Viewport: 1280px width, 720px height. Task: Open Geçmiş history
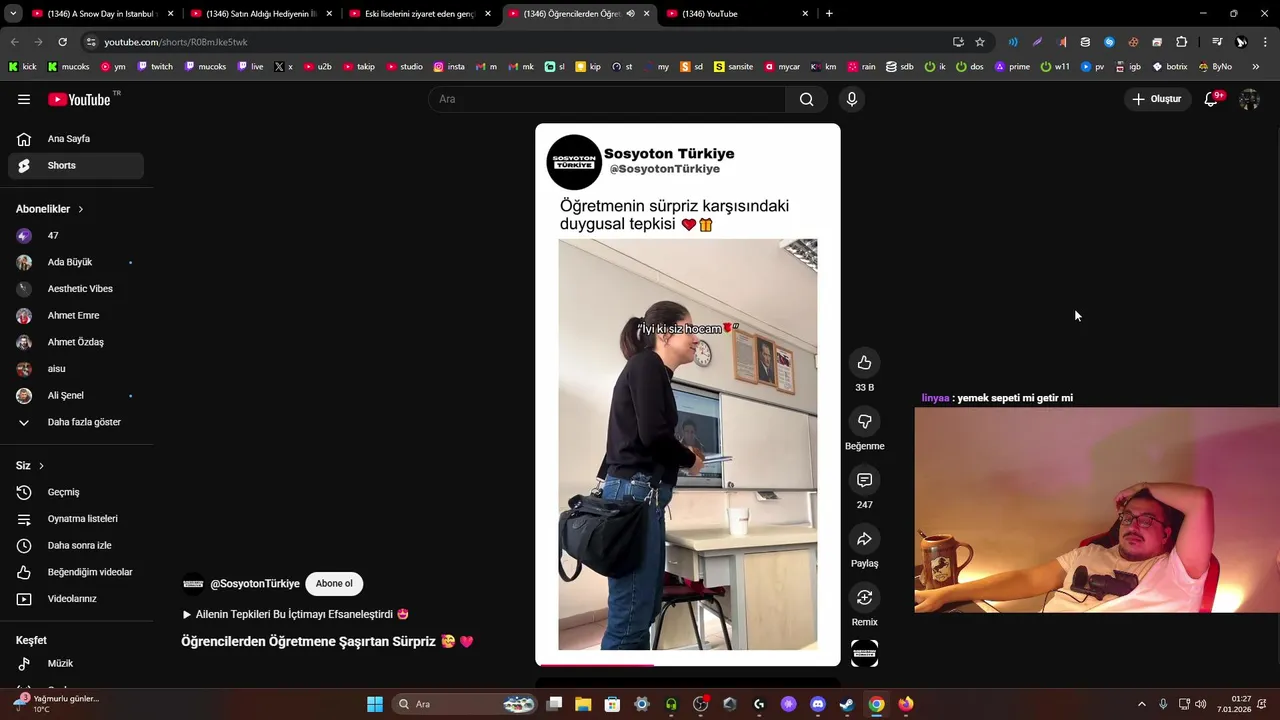point(76,492)
